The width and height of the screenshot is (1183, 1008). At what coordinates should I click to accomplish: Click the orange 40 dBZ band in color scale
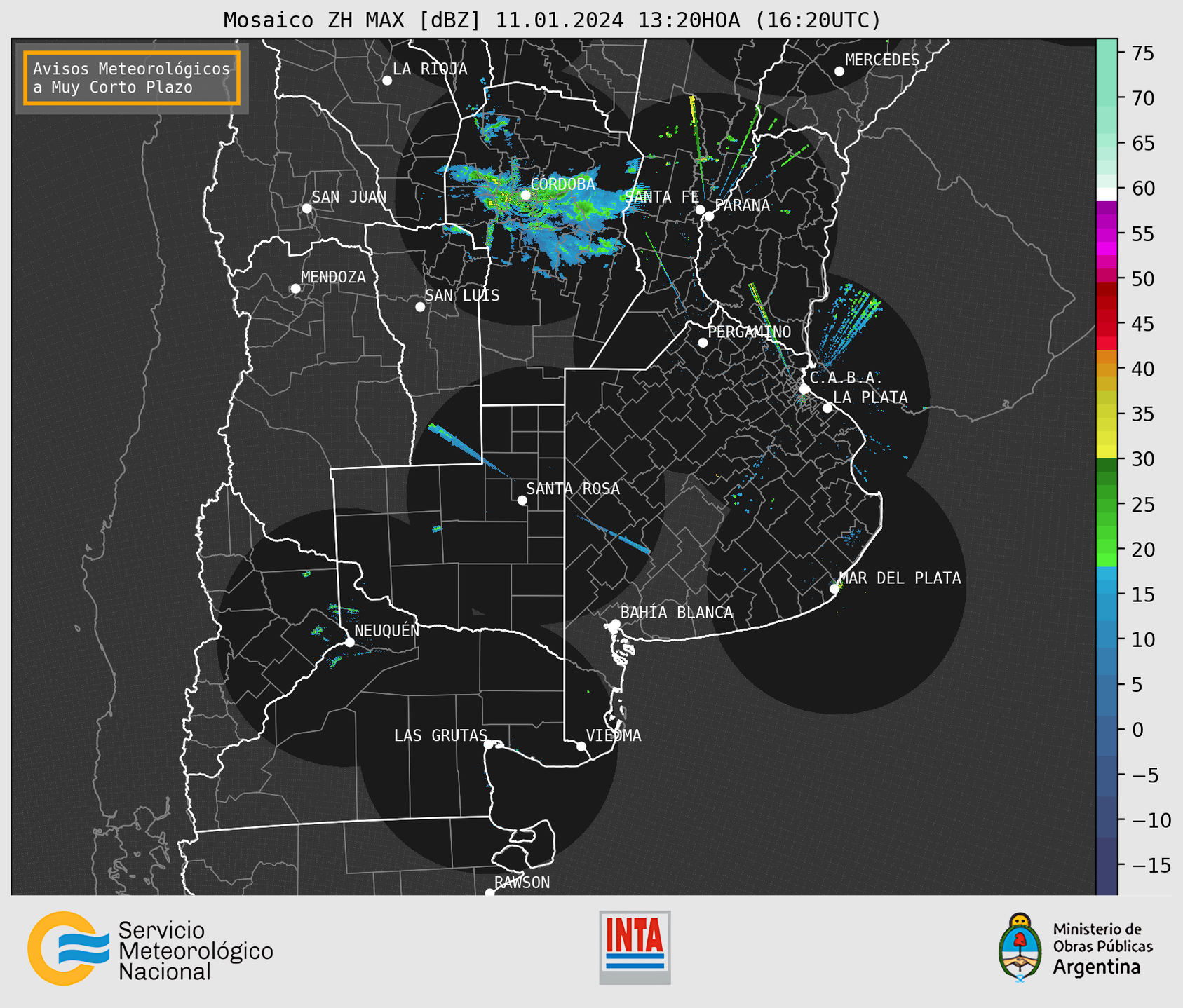click(1107, 369)
